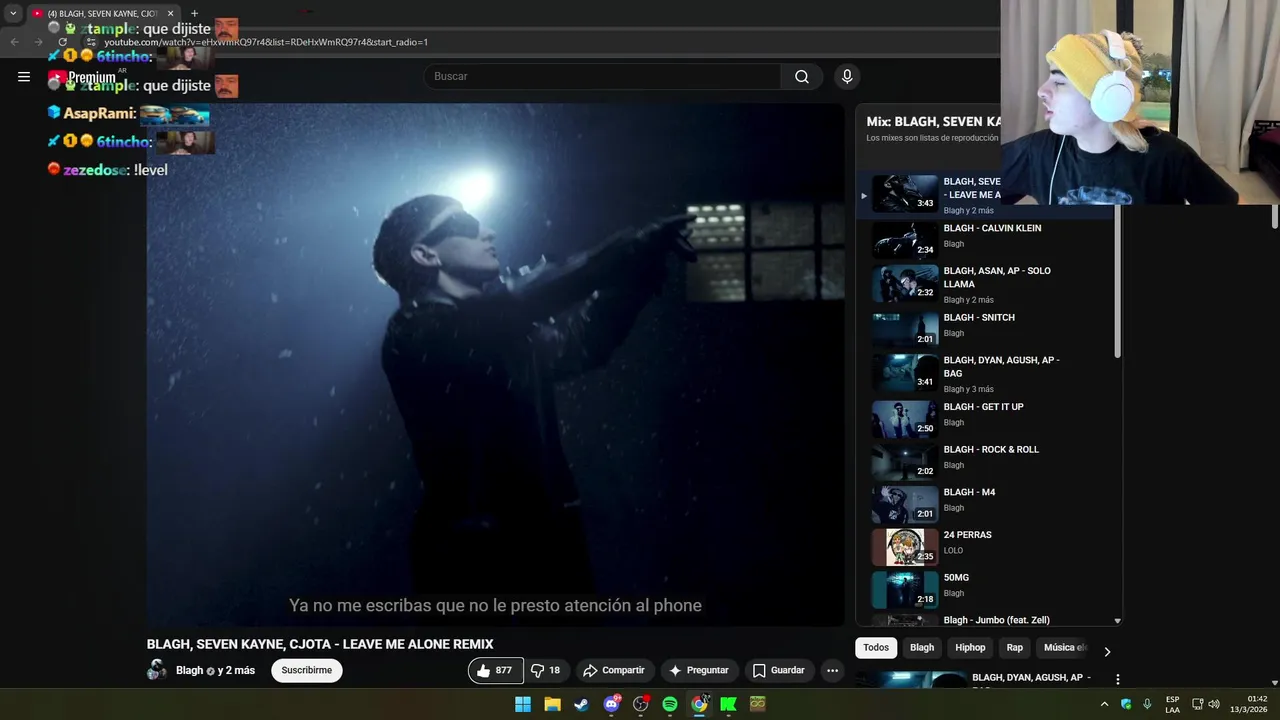Select the Música electrónica filter chip

pos(1064,648)
